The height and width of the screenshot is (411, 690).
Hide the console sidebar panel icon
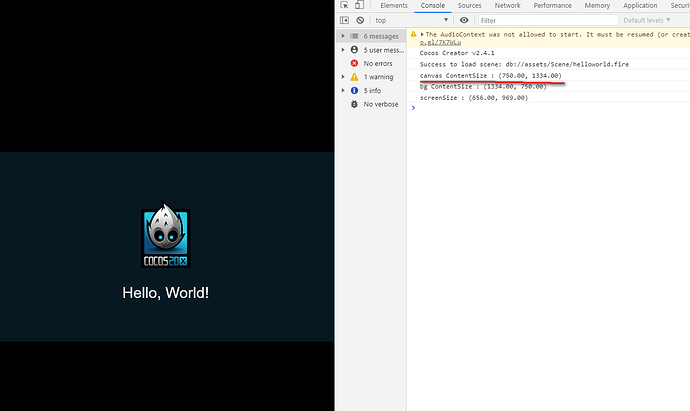pyautogui.click(x=344, y=20)
